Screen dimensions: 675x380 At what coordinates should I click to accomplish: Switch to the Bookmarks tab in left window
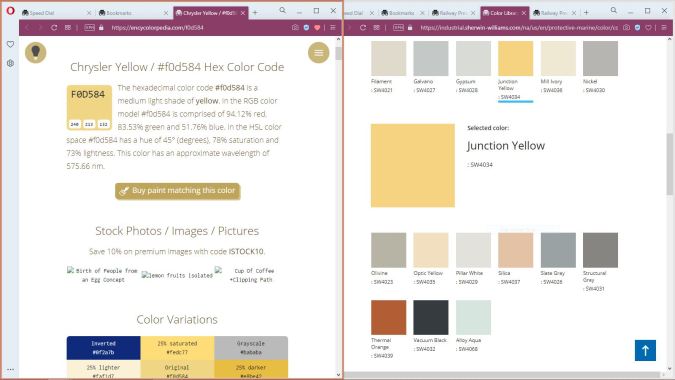(x=133, y=13)
